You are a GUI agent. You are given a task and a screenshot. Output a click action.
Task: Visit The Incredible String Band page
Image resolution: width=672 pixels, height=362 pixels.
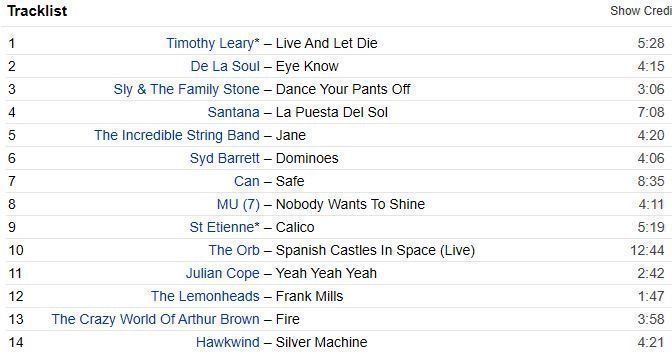(177, 135)
